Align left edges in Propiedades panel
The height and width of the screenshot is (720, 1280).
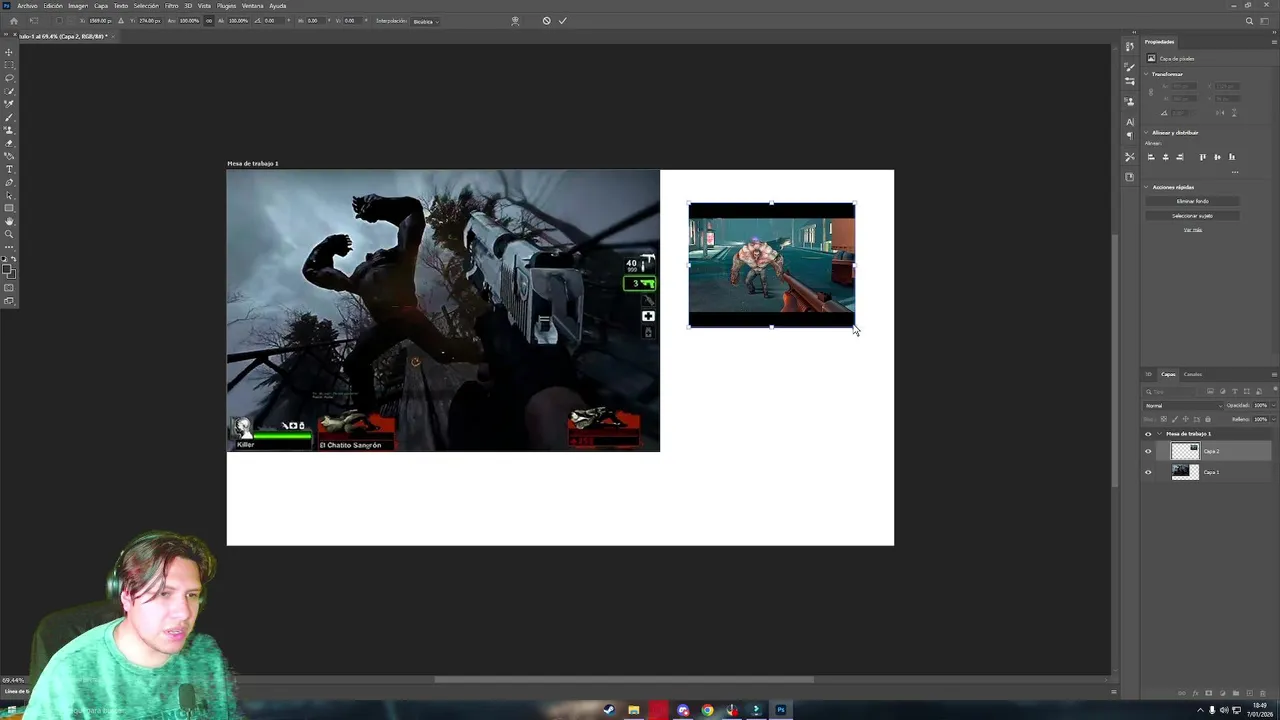coord(1151,157)
